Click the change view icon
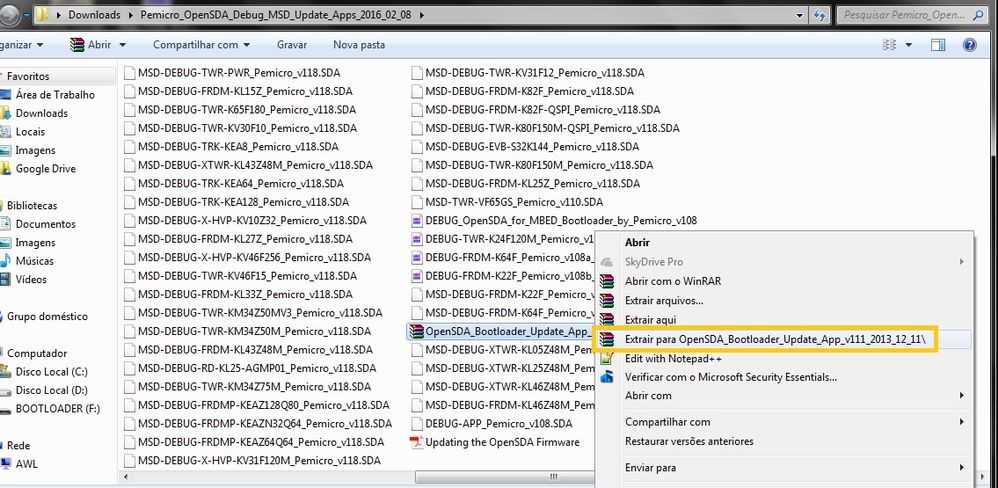Image resolution: width=998 pixels, height=488 pixels. click(x=890, y=45)
